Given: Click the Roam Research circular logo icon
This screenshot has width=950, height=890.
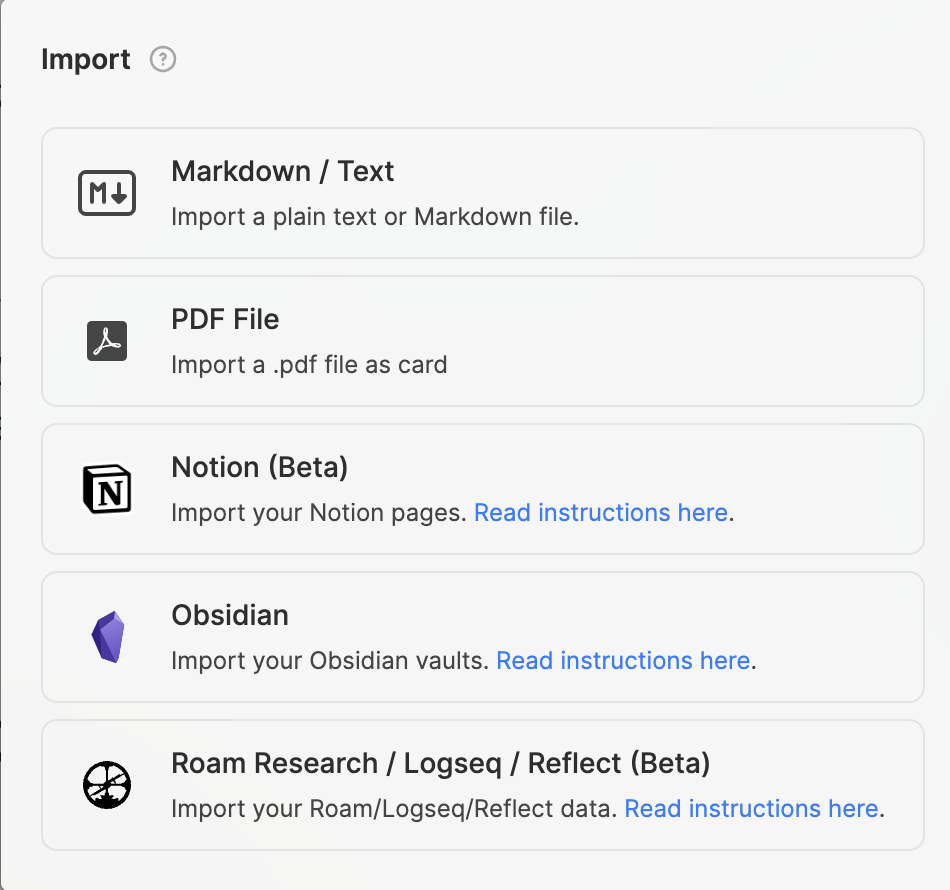Looking at the screenshot, I should click(x=107, y=785).
